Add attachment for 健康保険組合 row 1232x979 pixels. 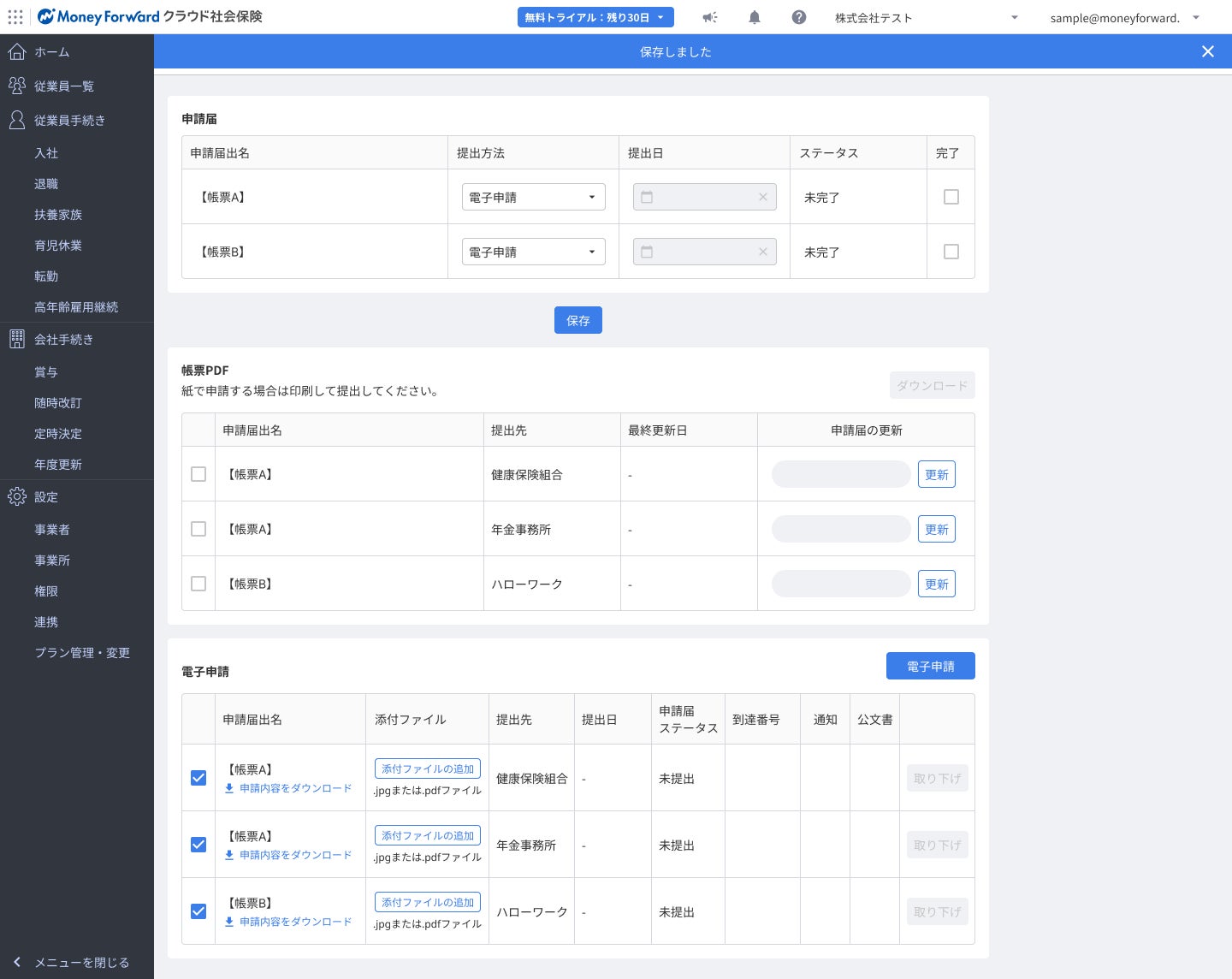pos(428,768)
